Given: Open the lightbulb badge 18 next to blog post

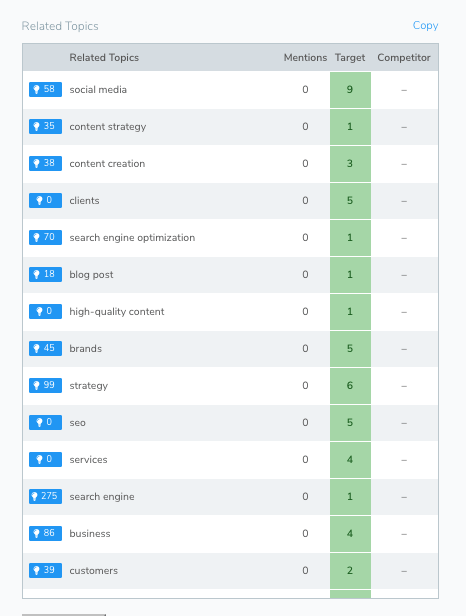Looking at the screenshot, I should coord(45,274).
